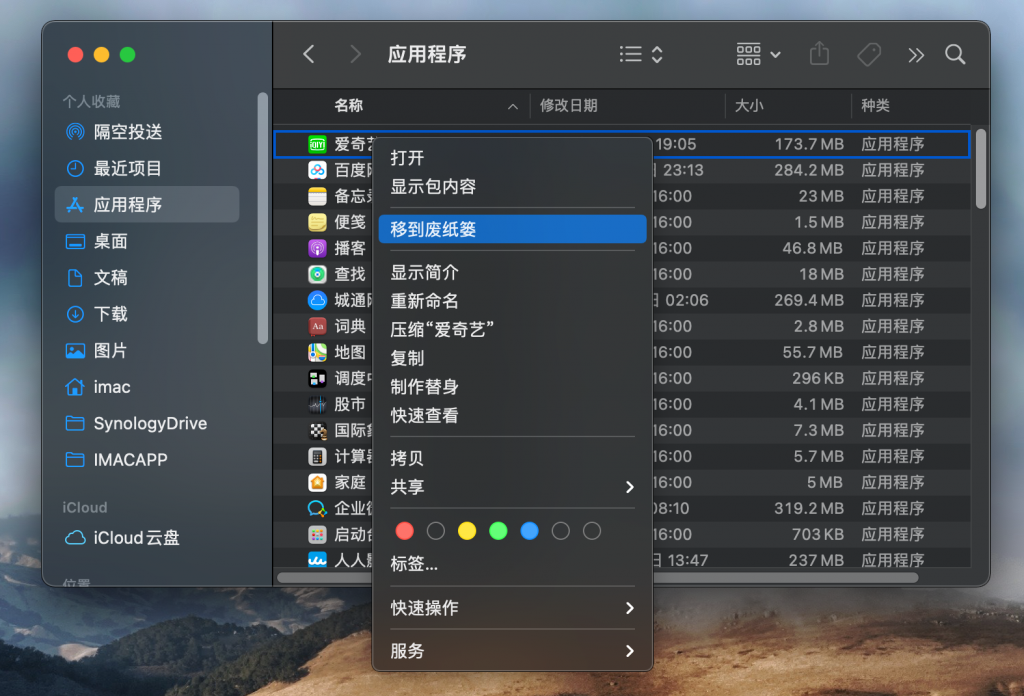Open imac home folder in sidebar
The image size is (1024, 696).
pos(147,387)
